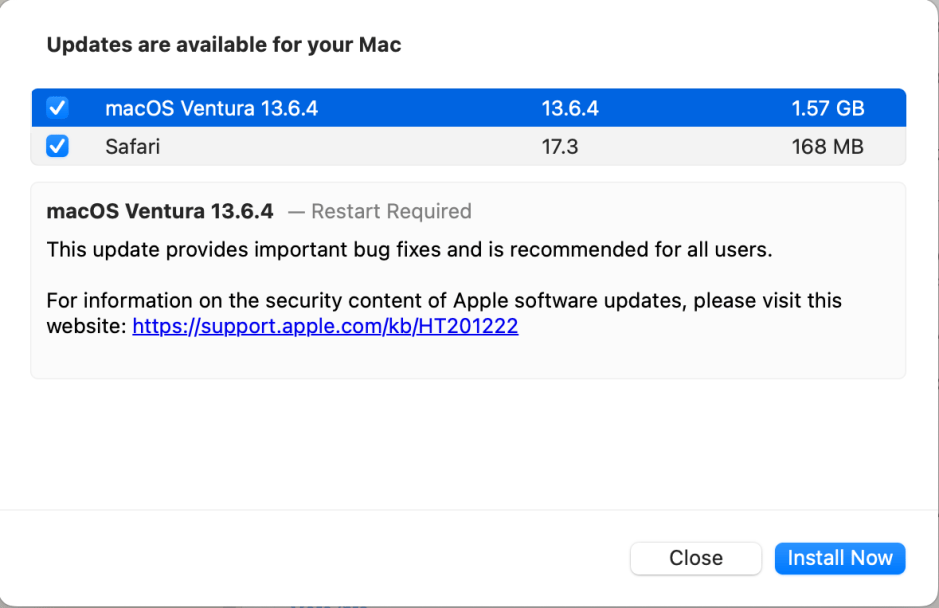Uncheck the Safari update checkbox
Screen dimensions: 939x608
pos(58,147)
